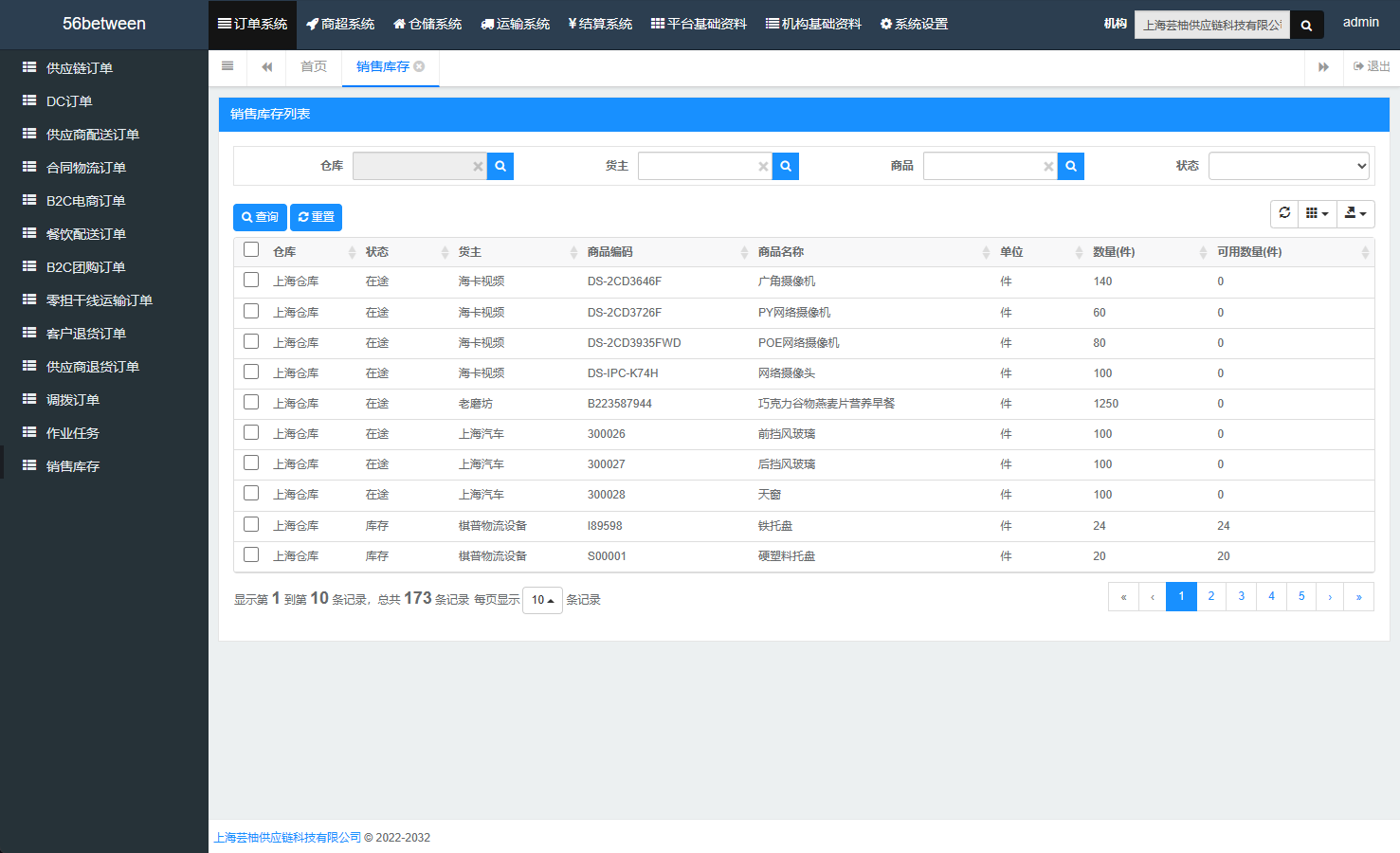Open the 商超系统 top menu
Image resolution: width=1400 pixels, height=853 pixels.
(340, 24)
